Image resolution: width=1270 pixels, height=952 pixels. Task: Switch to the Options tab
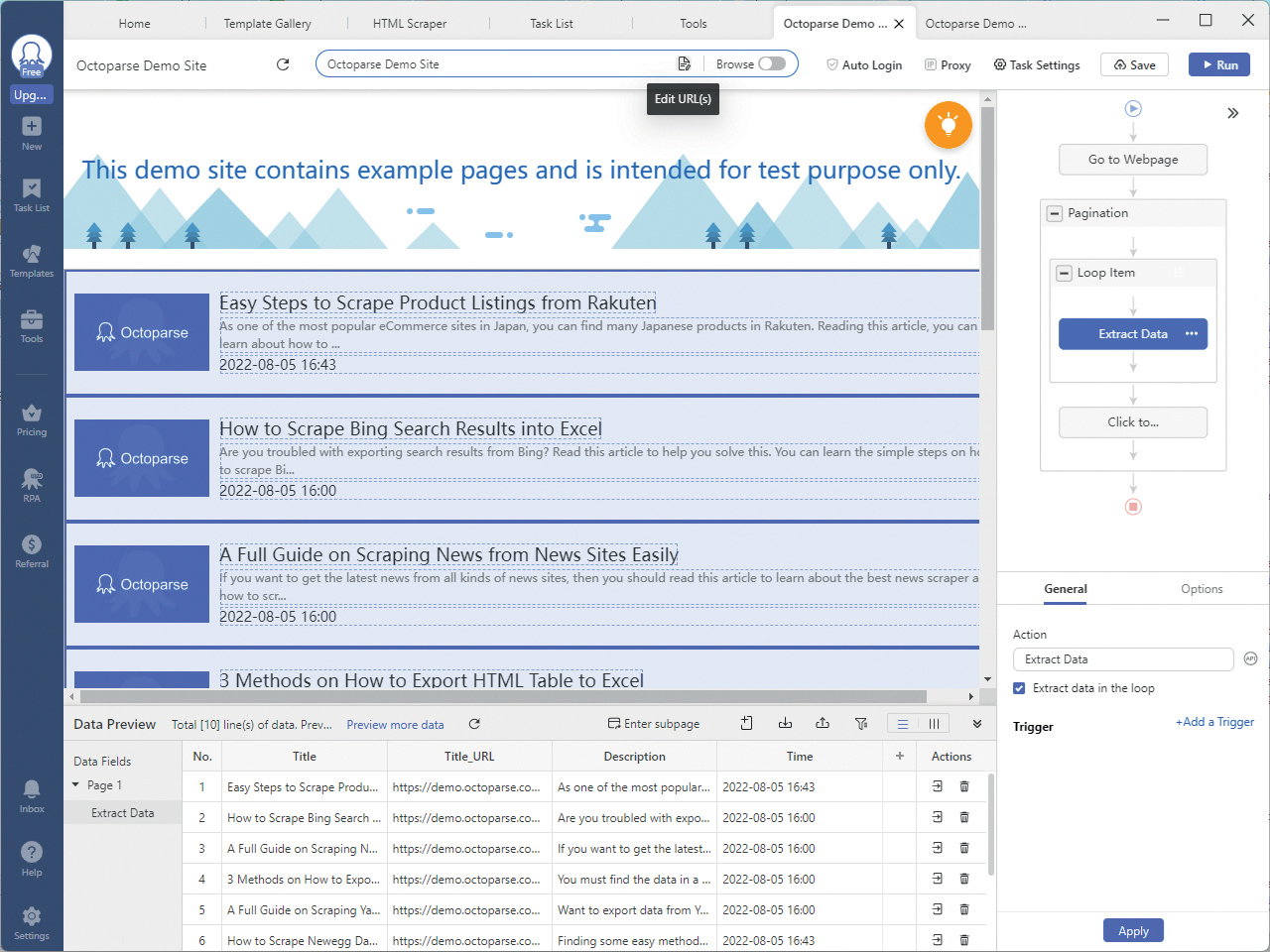(1202, 589)
